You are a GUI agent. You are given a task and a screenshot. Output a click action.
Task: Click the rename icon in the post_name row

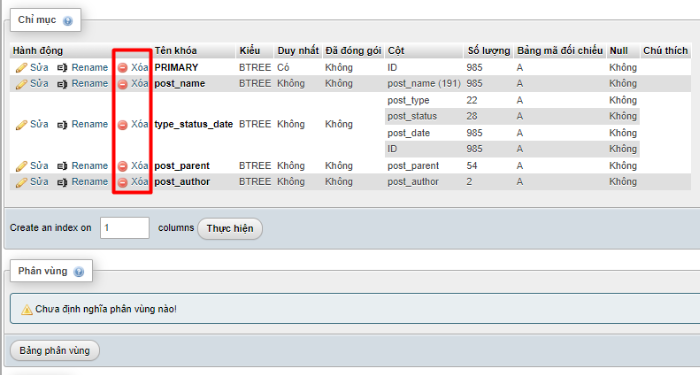[62, 84]
